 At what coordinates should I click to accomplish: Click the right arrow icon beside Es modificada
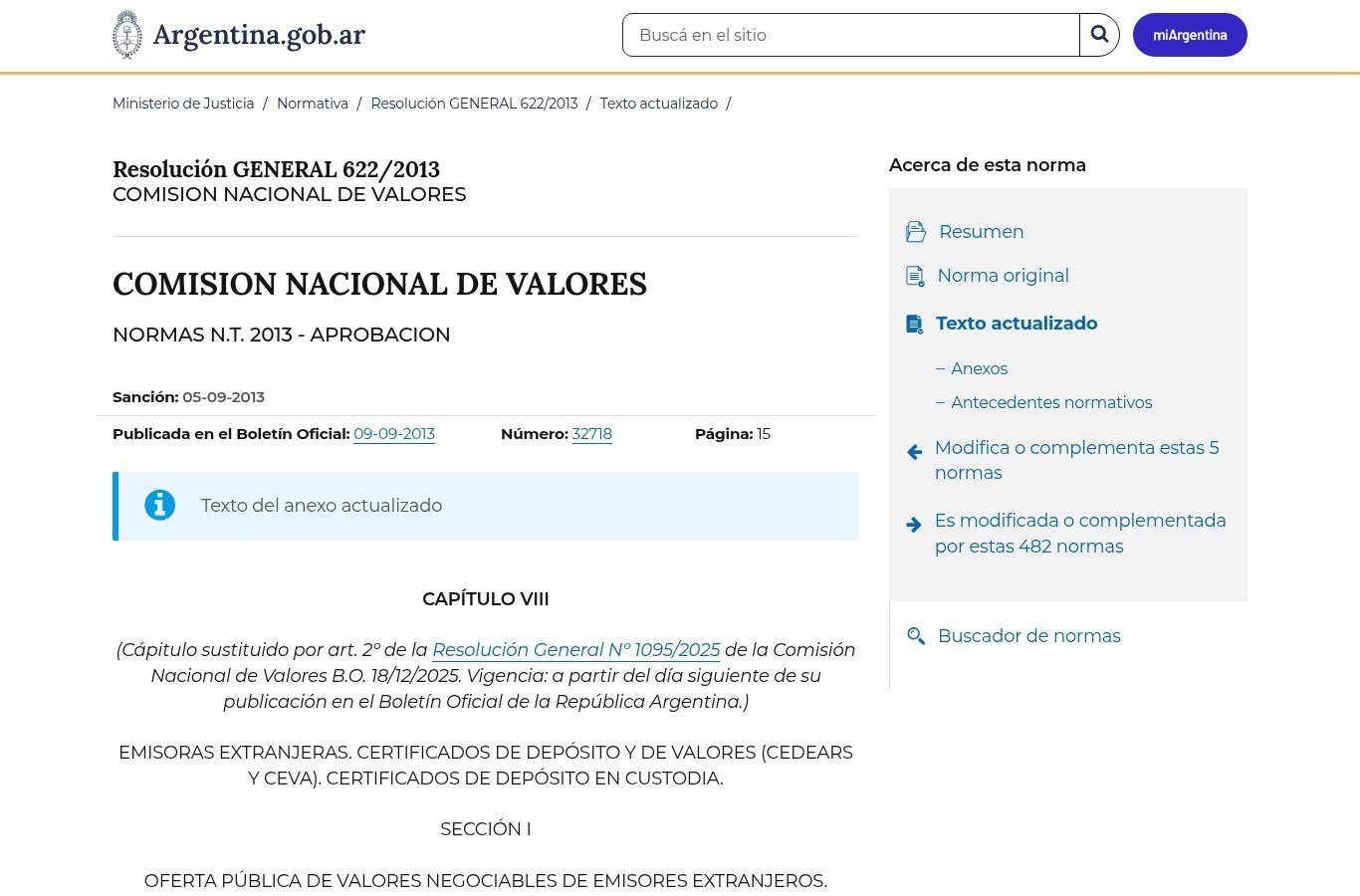coord(915,525)
